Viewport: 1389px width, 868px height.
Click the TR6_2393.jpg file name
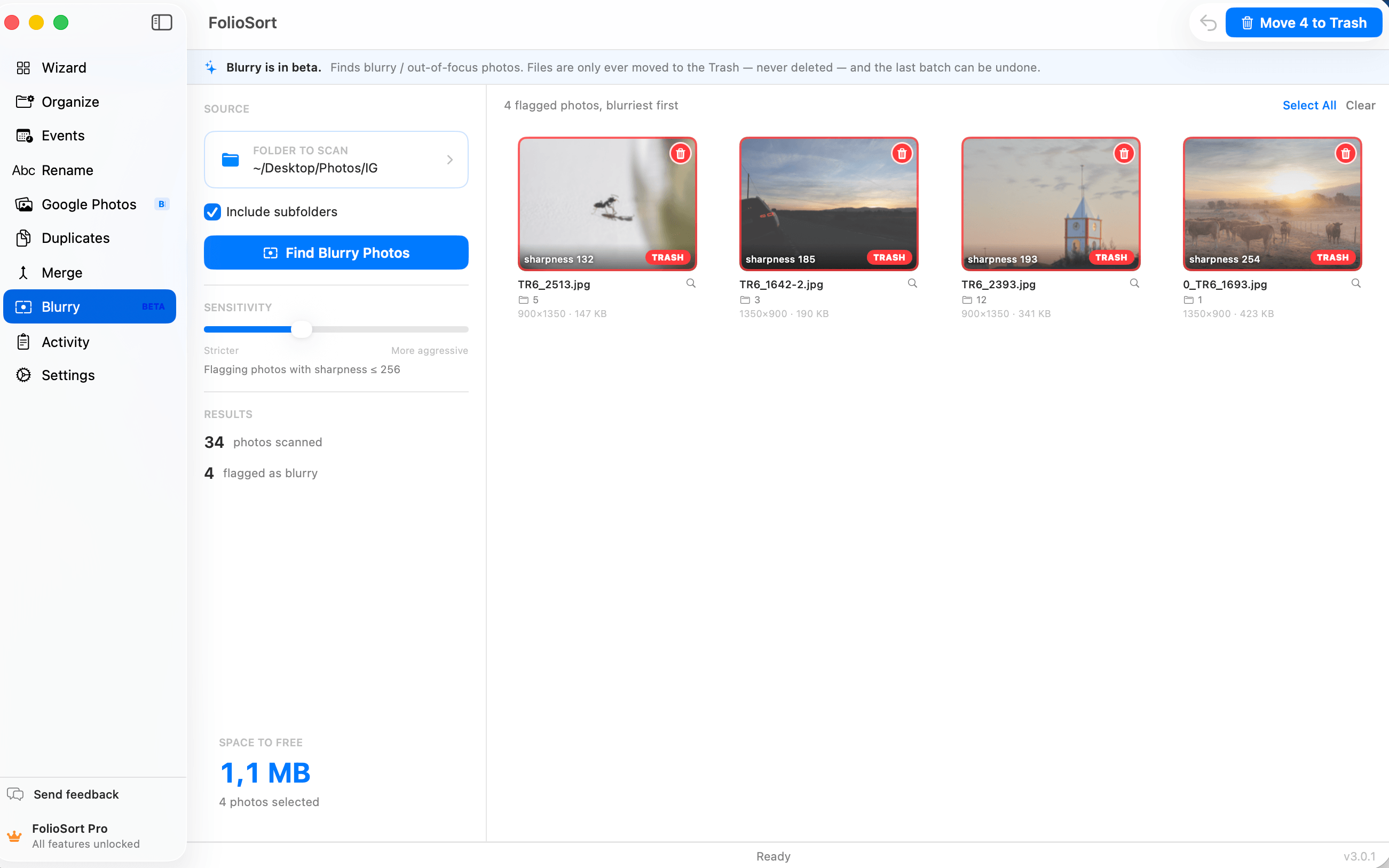(999, 284)
